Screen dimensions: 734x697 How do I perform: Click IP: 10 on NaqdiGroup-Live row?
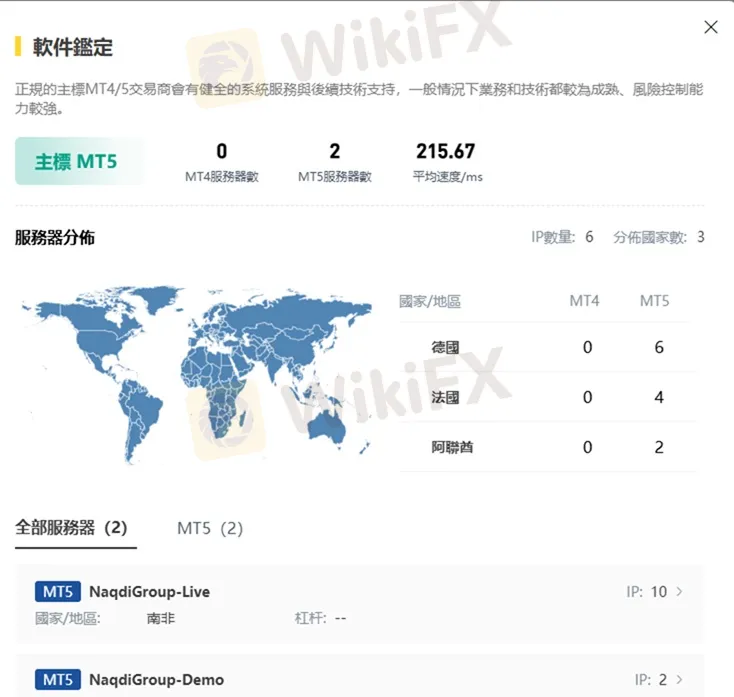pyautogui.click(x=646, y=592)
